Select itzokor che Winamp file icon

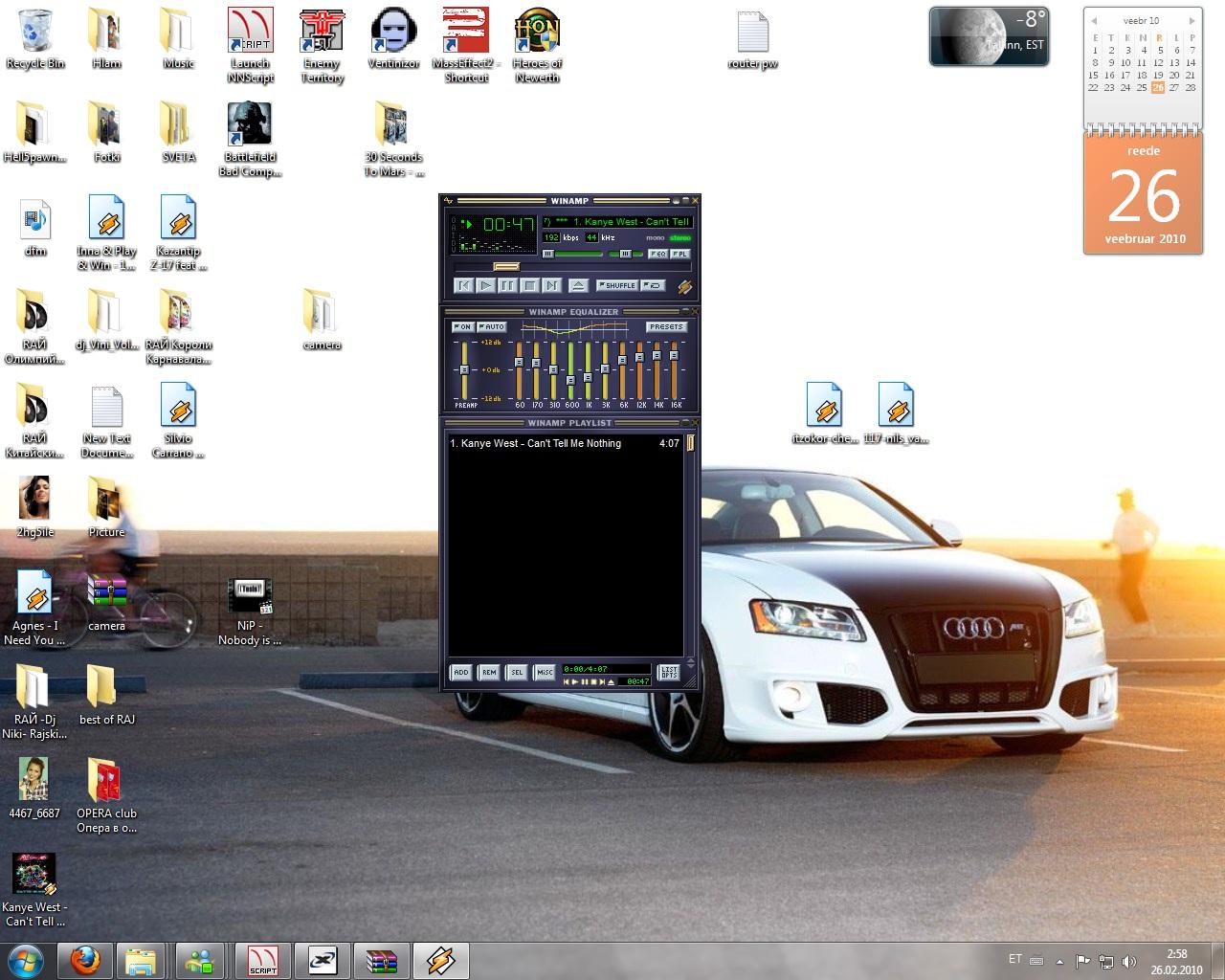tap(825, 413)
